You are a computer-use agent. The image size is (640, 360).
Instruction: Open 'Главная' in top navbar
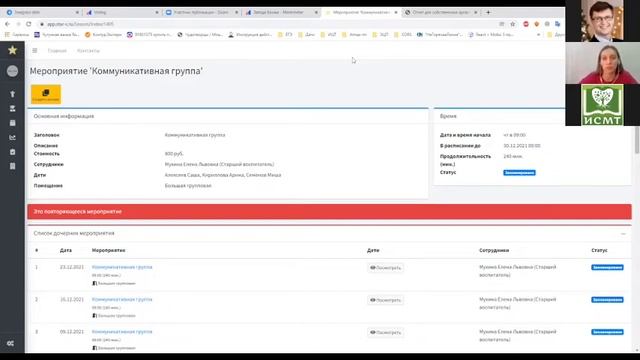[x=57, y=51]
